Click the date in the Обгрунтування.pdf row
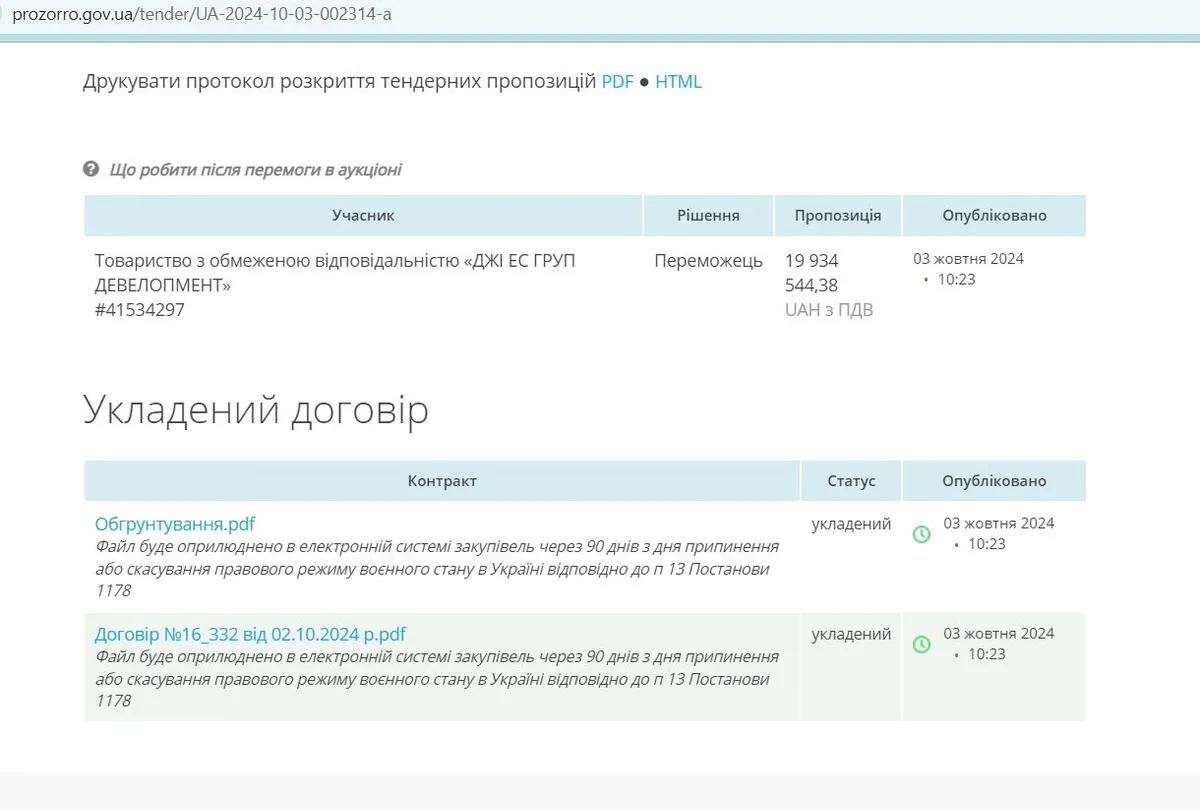The width and height of the screenshot is (1200, 810). [999, 523]
